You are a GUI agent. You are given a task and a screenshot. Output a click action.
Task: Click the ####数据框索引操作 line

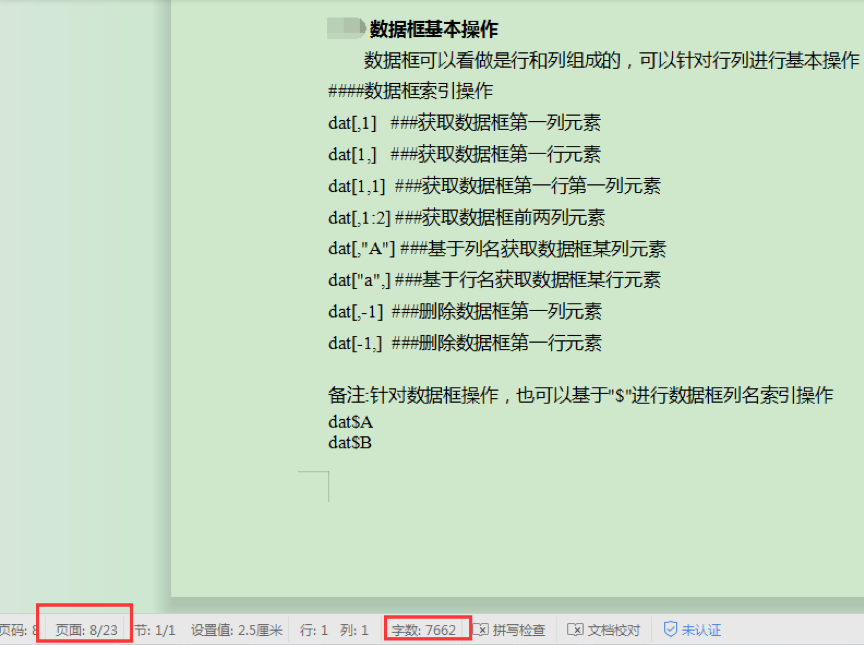410,92
